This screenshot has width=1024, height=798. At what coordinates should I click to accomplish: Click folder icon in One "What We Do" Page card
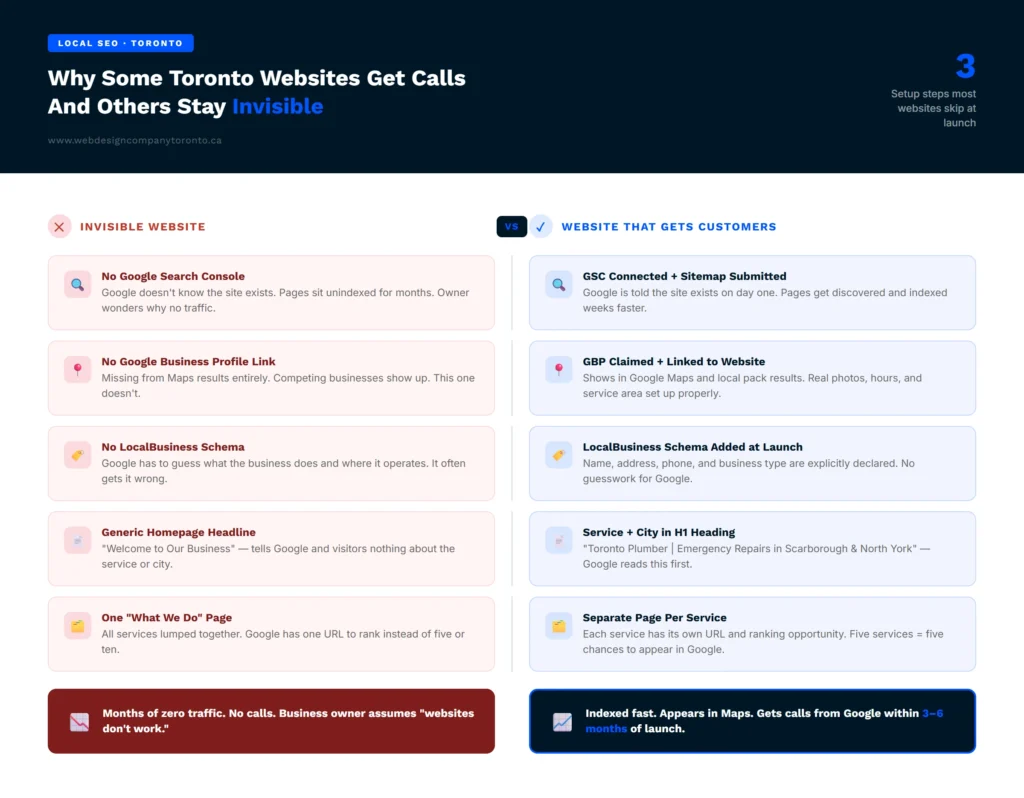click(x=78, y=626)
